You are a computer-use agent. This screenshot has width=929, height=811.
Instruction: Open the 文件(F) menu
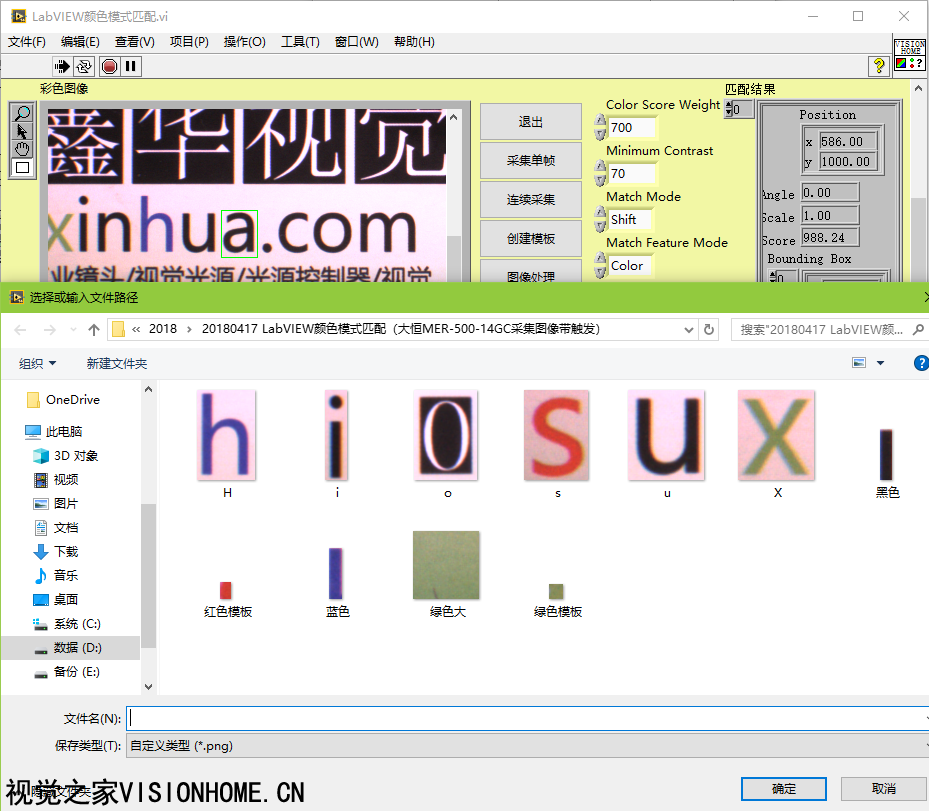click(27, 42)
